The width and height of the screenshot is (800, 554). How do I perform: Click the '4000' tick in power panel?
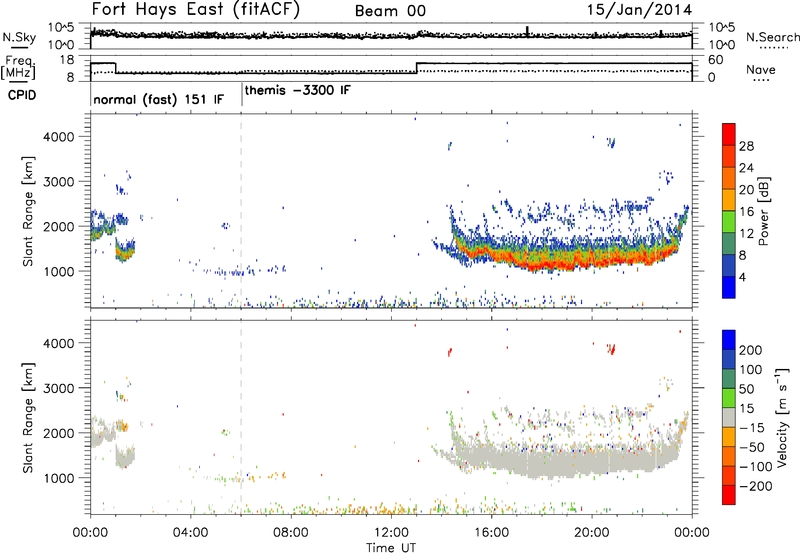(59, 137)
